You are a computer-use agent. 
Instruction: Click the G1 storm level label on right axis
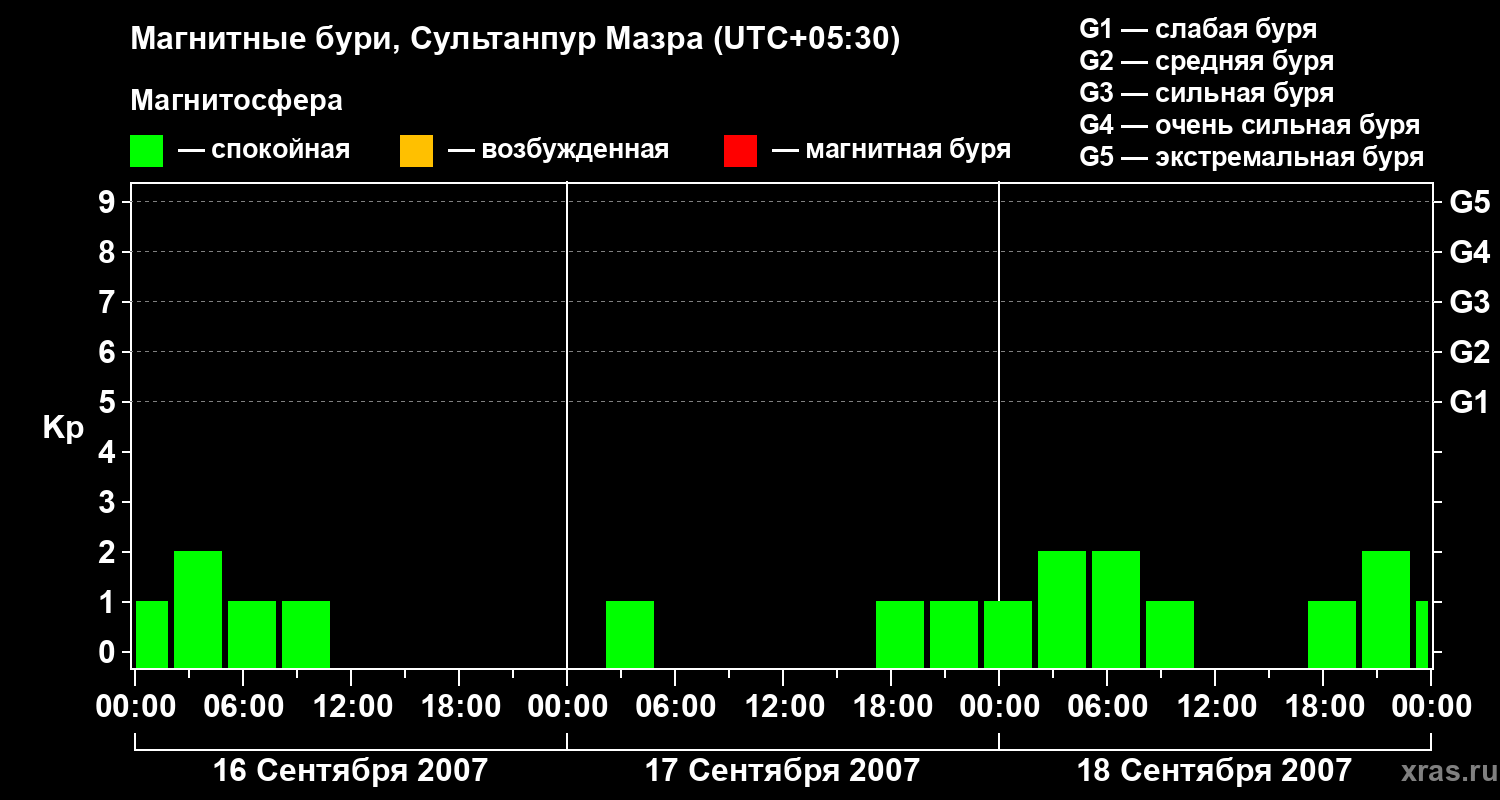1470,403
